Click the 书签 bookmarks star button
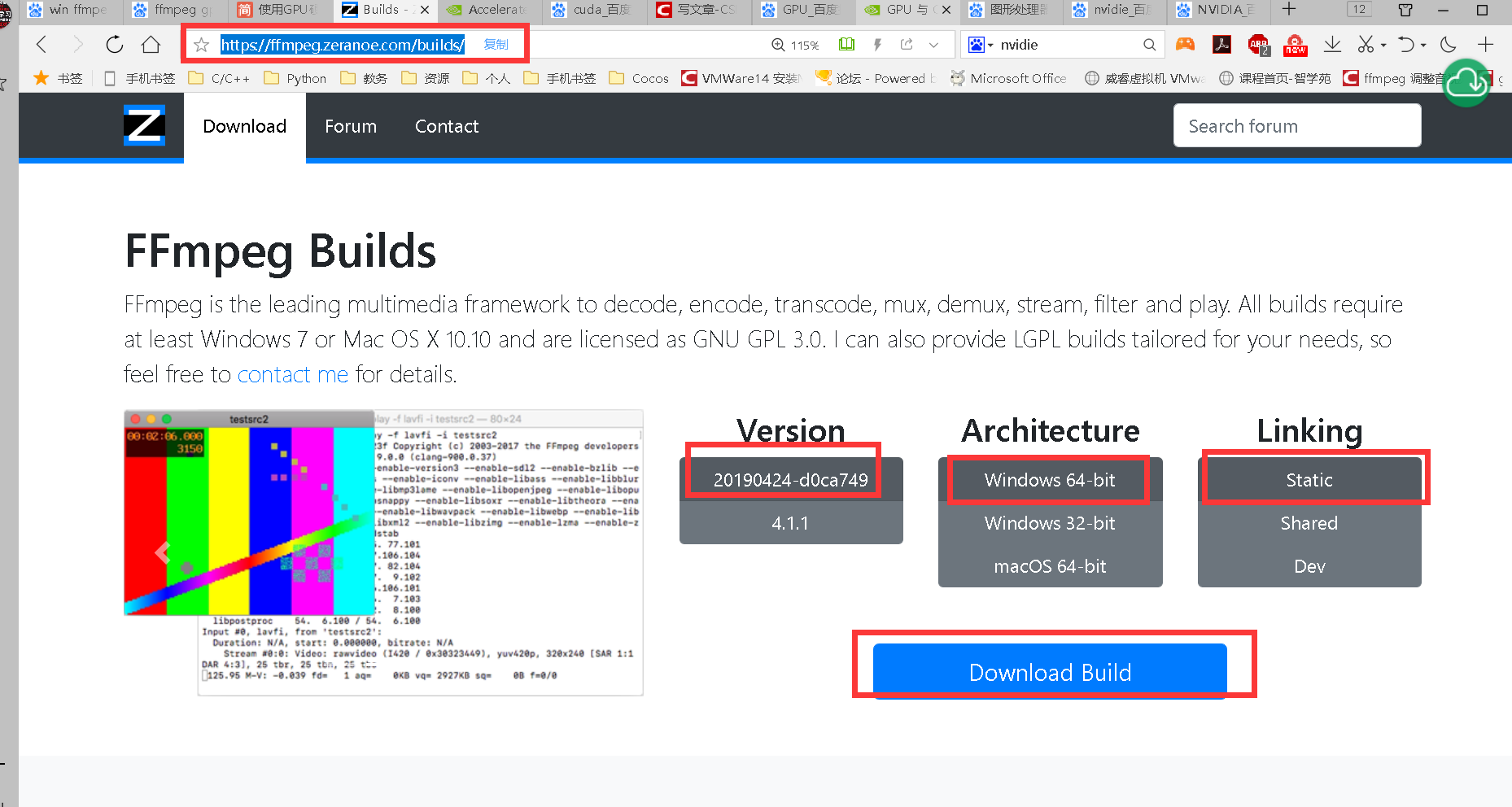The width and height of the screenshot is (1512, 807). tap(58, 78)
